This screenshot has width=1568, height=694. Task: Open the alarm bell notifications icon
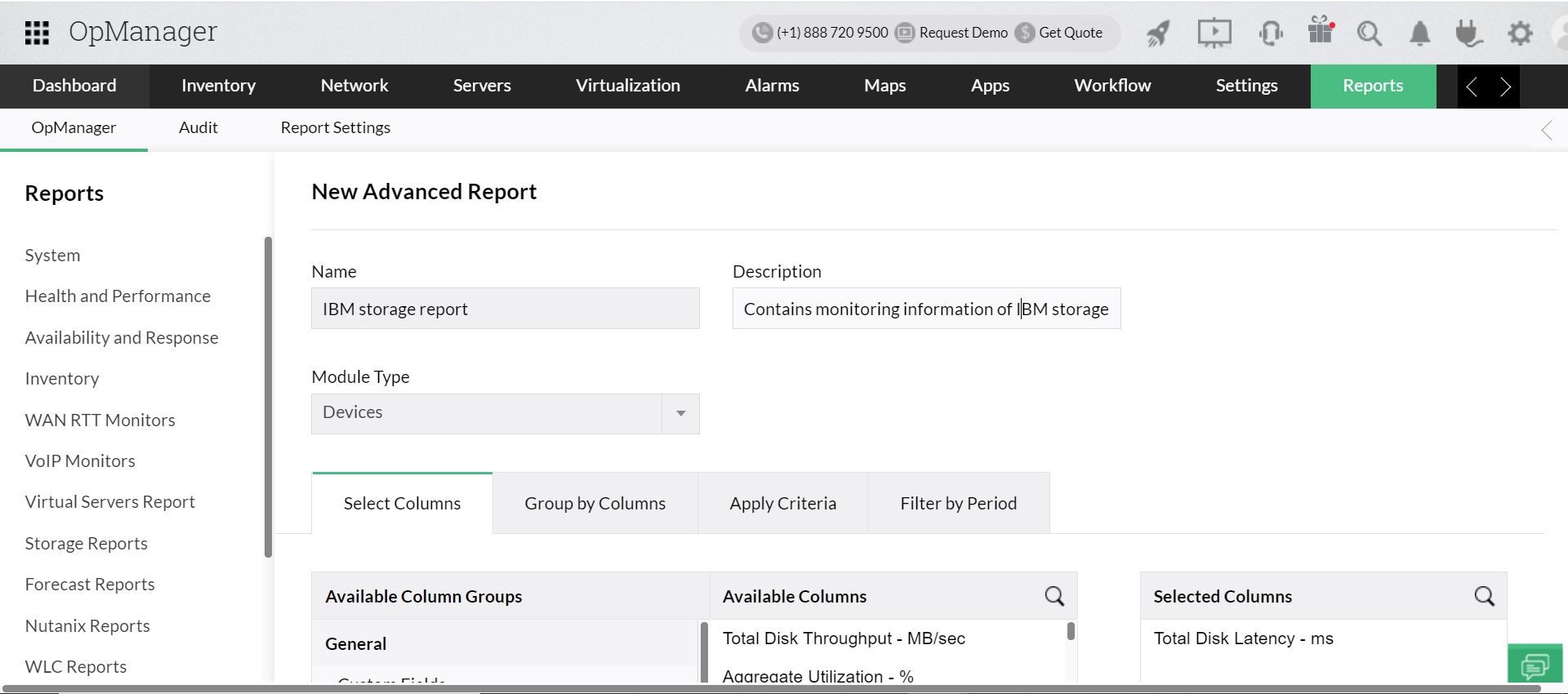tap(1420, 33)
